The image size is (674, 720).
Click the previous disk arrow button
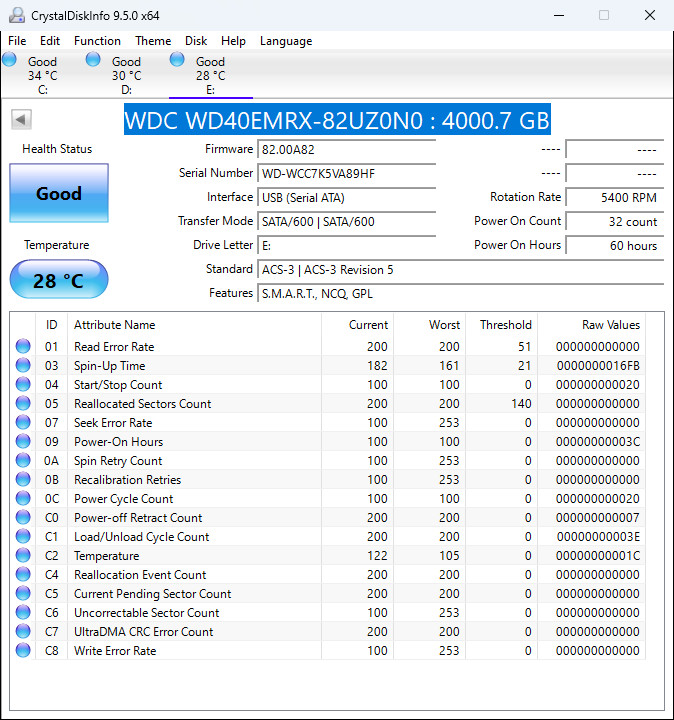coord(21,120)
